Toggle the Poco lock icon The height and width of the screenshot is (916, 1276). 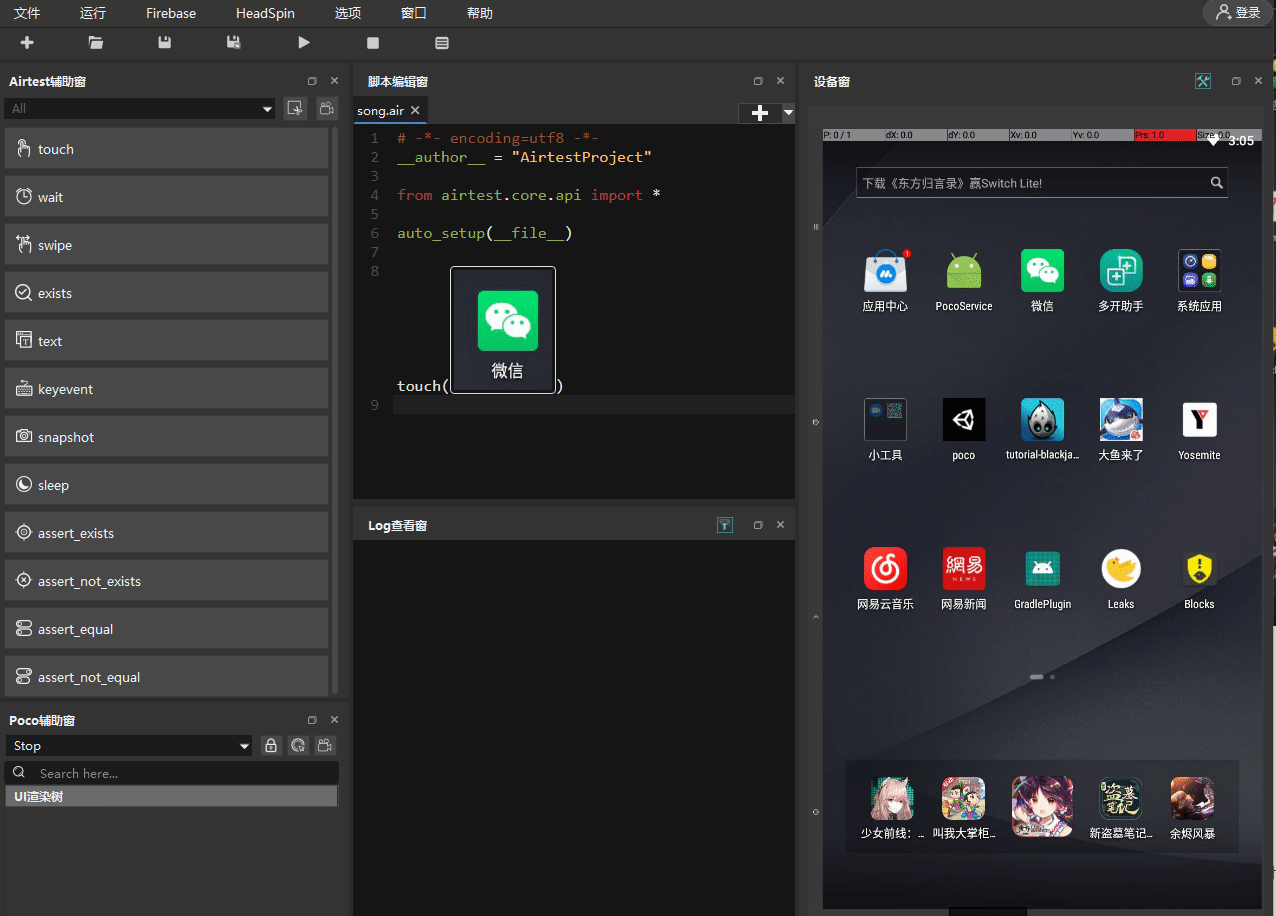270,746
